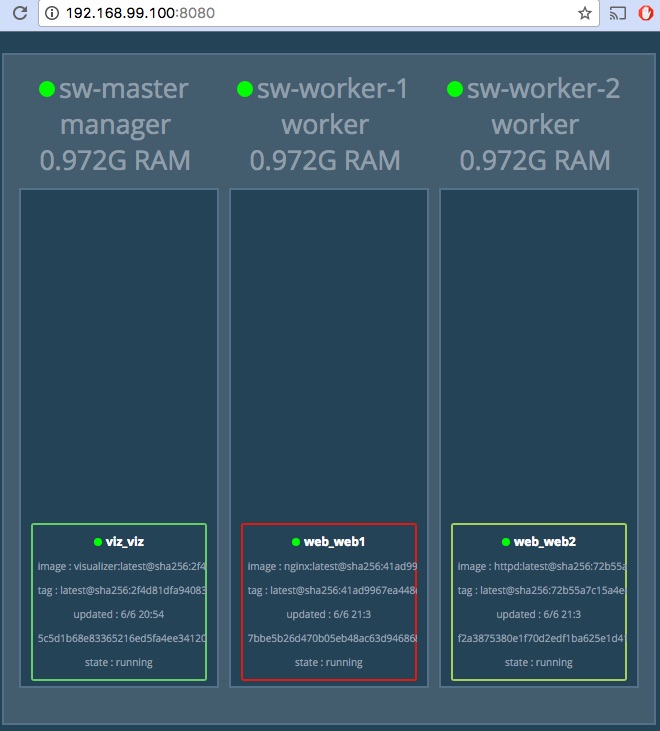Screen dimensions: 660x731
Task: Click state : running in viz_viz card
Action: 119,662
